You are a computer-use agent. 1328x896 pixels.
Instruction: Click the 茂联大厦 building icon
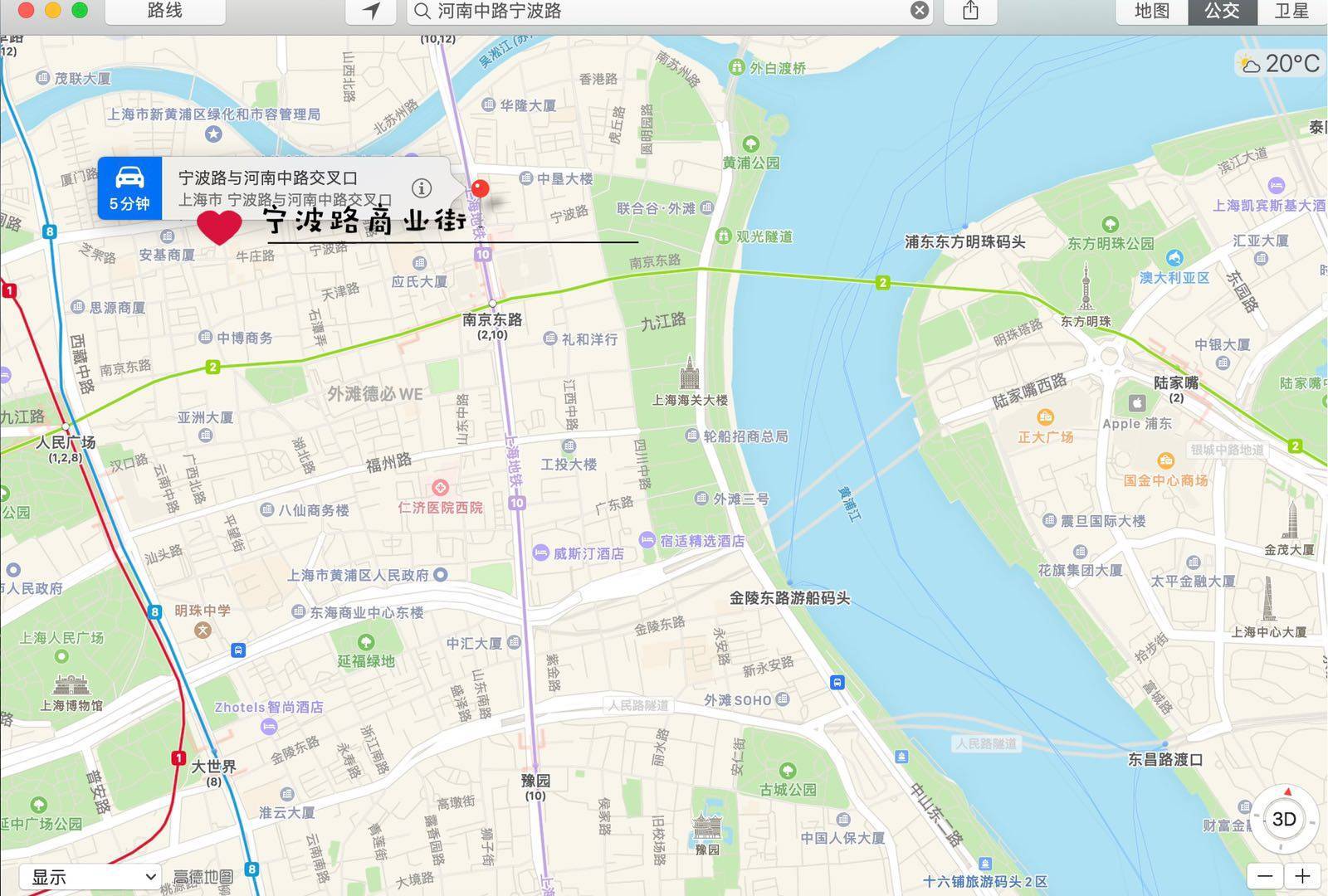[42, 78]
